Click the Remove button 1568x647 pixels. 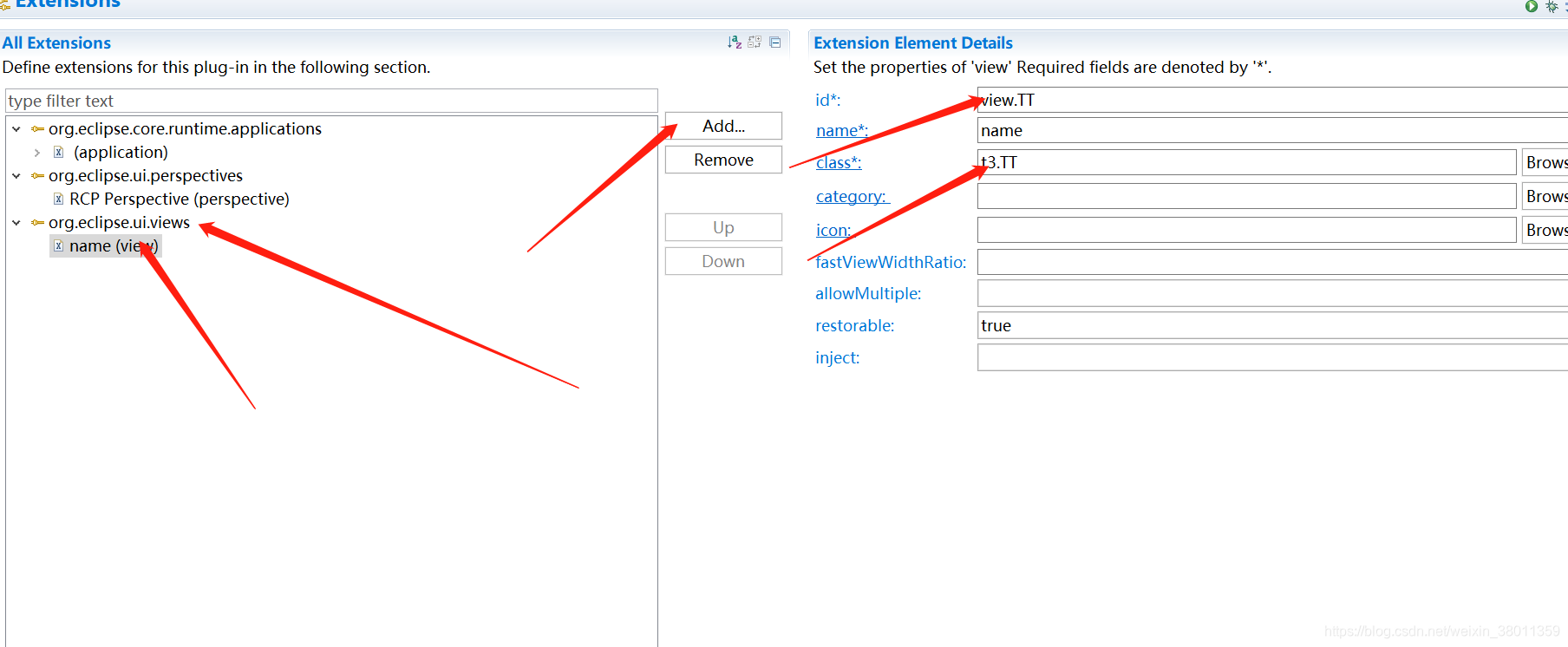click(x=723, y=160)
